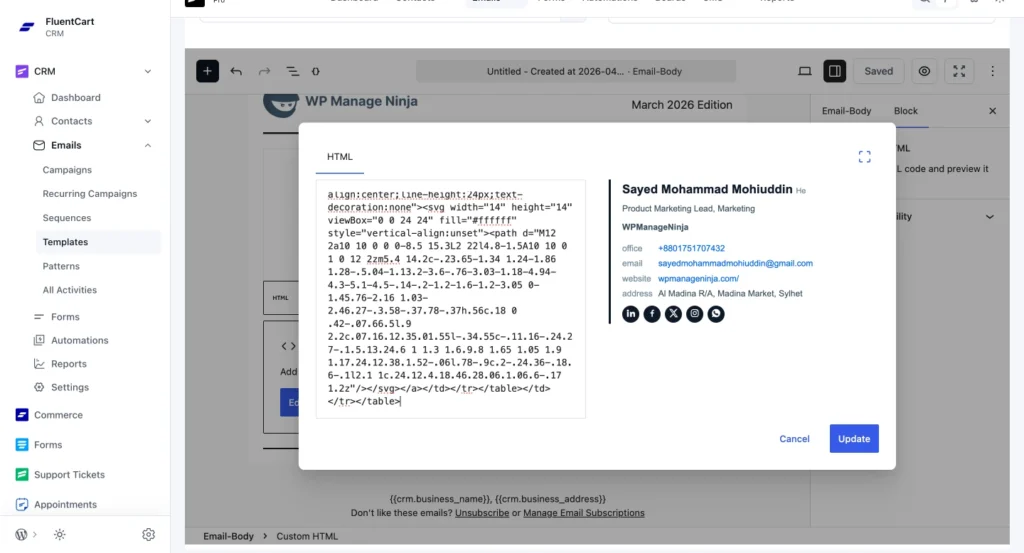Screen dimensions: 1024x553
Task: Open the CRM Forms item with lines icon
Action: [x=65, y=317]
